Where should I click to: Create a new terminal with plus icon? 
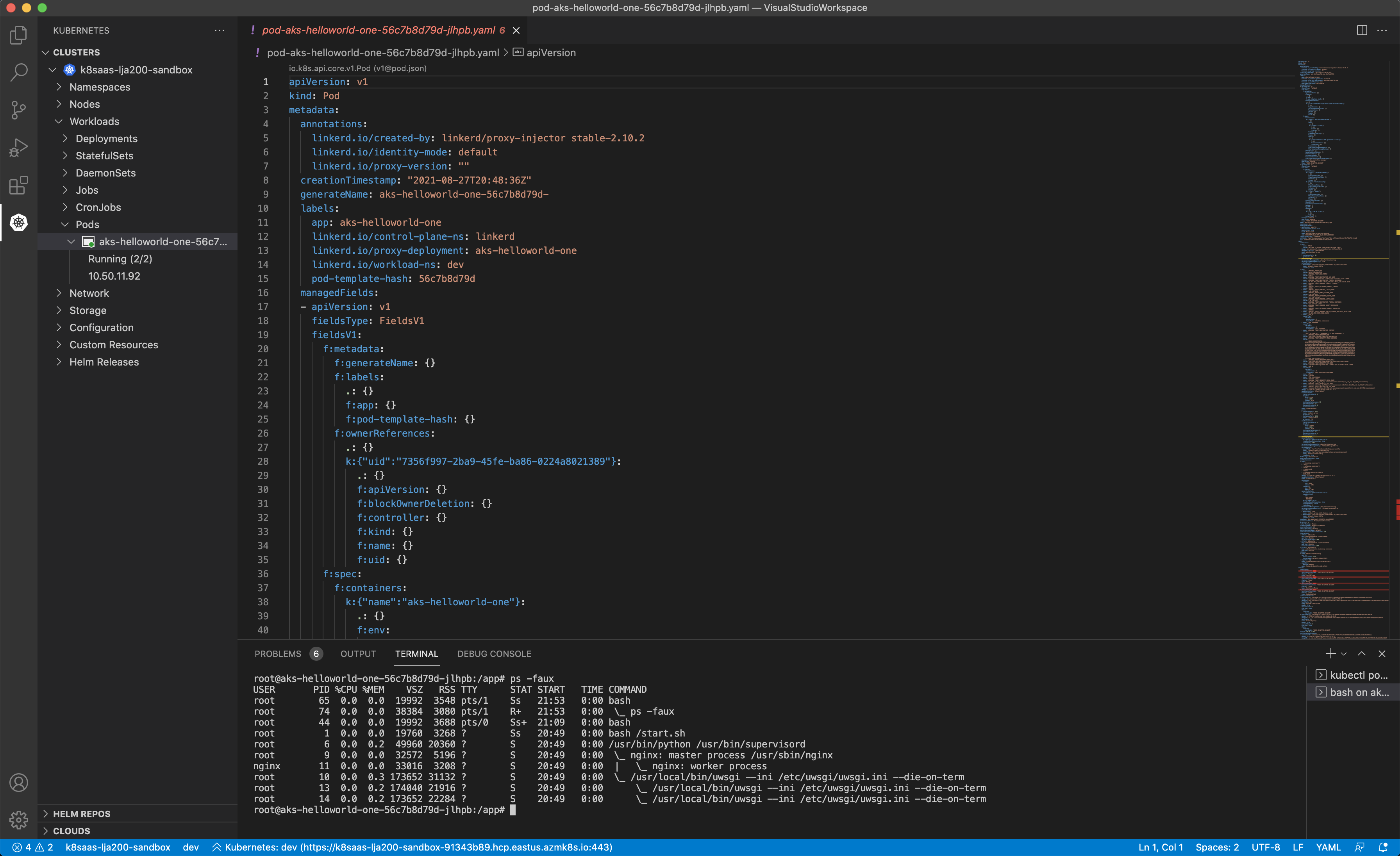[x=1330, y=653]
